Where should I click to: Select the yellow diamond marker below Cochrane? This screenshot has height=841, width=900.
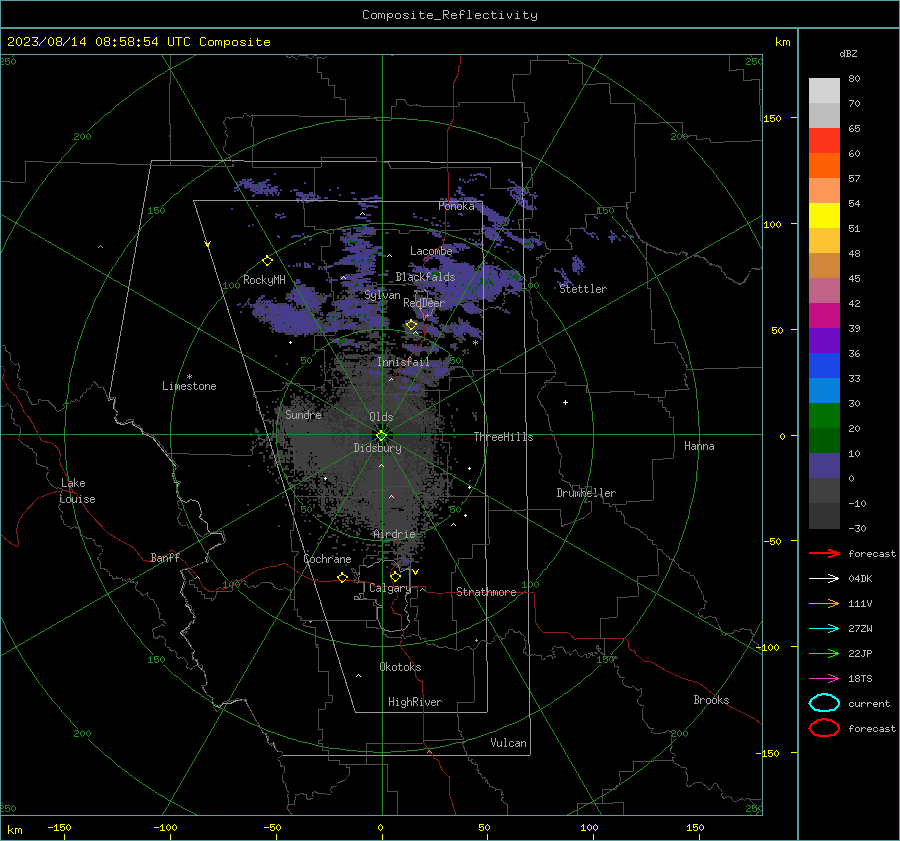coord(342,578)
